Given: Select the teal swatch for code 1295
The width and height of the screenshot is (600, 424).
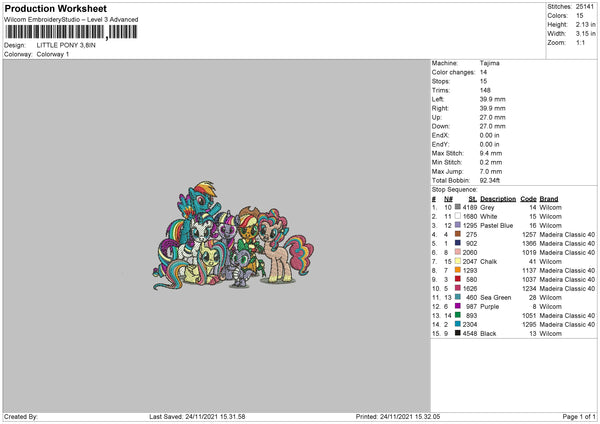Looking at the screenshot, I should click(458, 324).
